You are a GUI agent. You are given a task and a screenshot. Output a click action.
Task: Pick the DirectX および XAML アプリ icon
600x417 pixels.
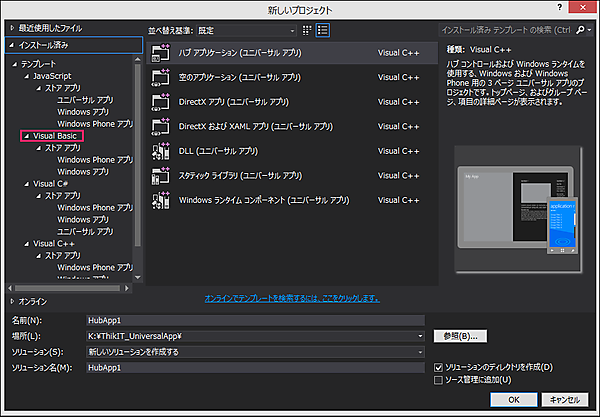click(160, 126)
